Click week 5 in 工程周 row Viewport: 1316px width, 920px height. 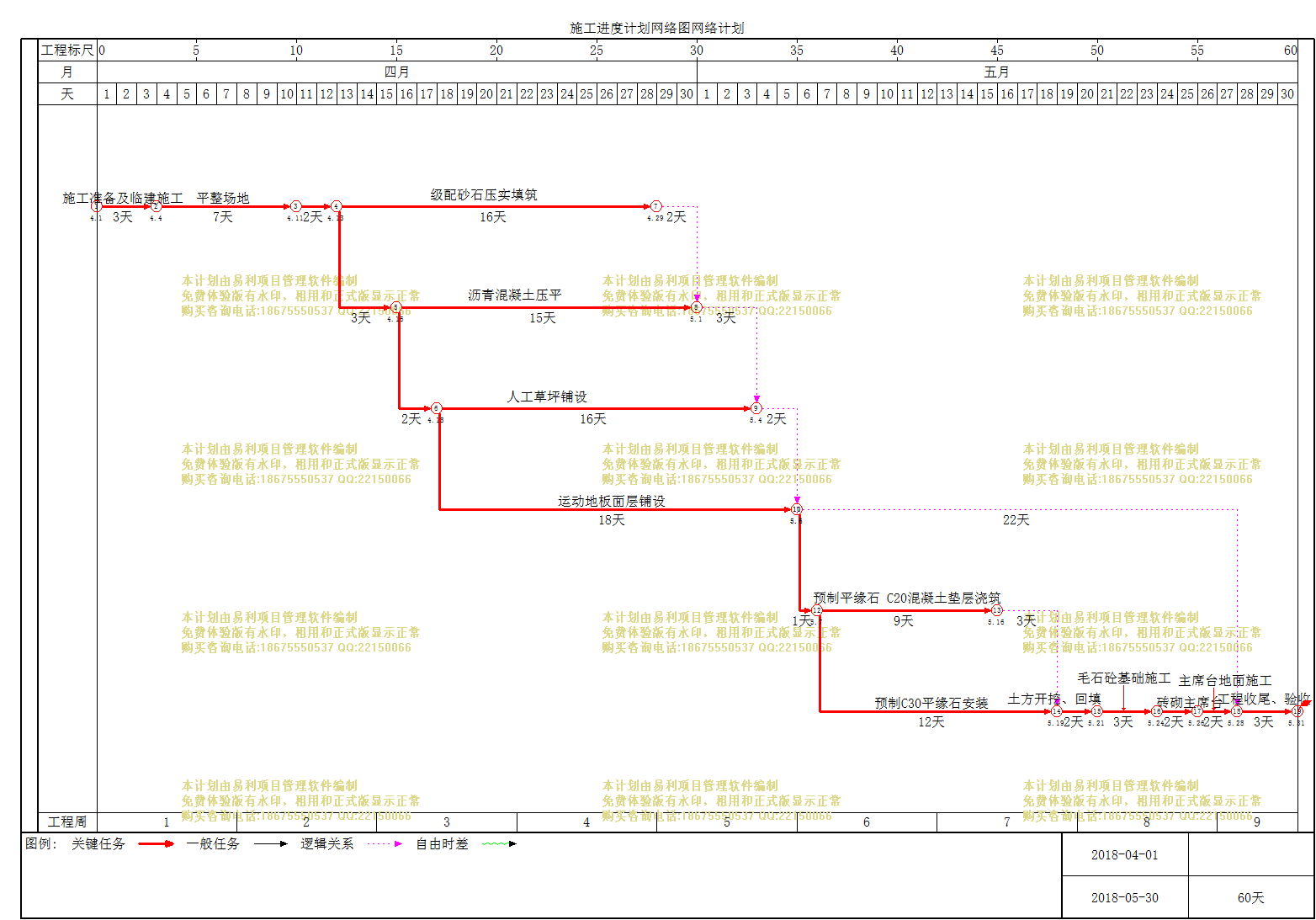point(727,822)
